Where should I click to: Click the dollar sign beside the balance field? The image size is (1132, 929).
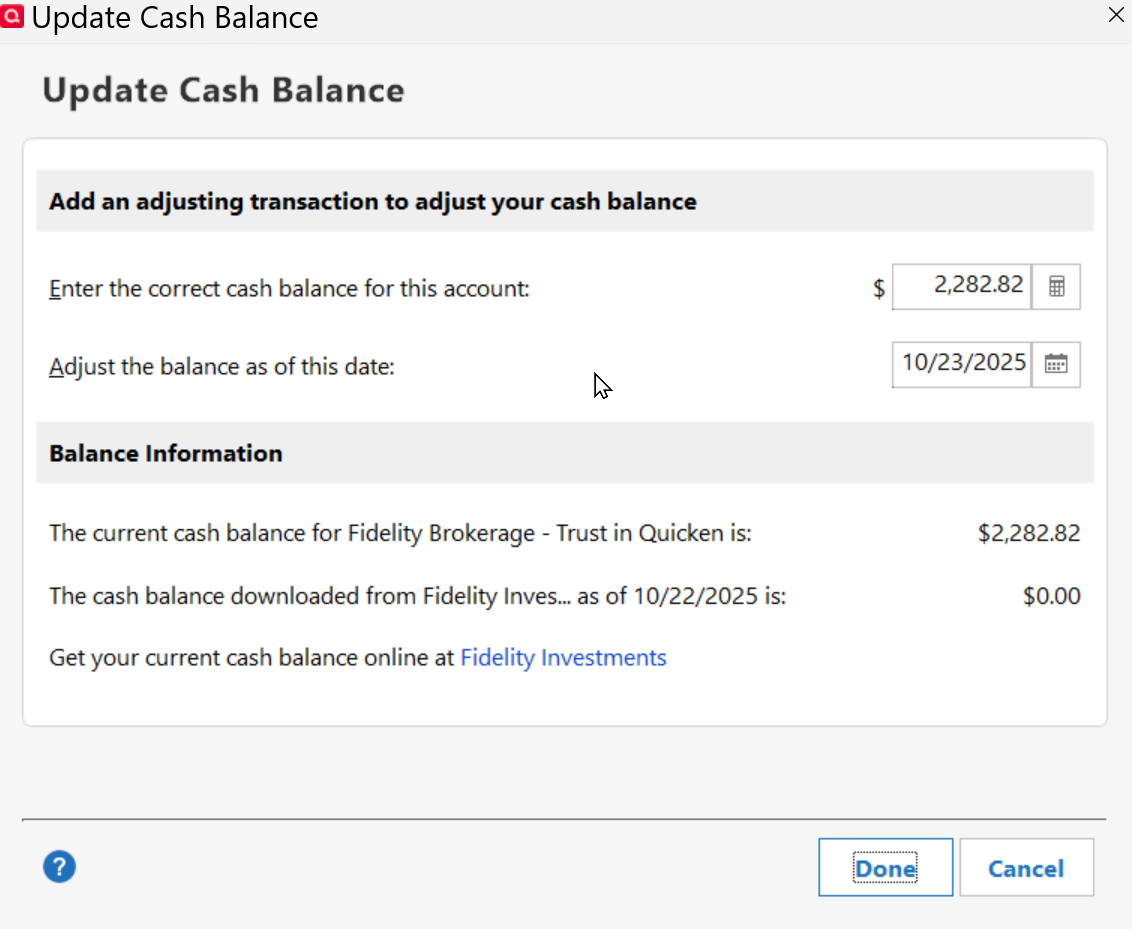[x=879, y=290]
